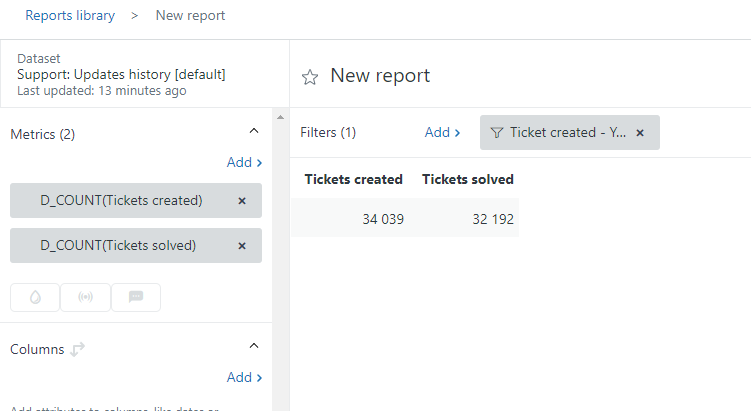Star the New report as favorite

point(310,77)
